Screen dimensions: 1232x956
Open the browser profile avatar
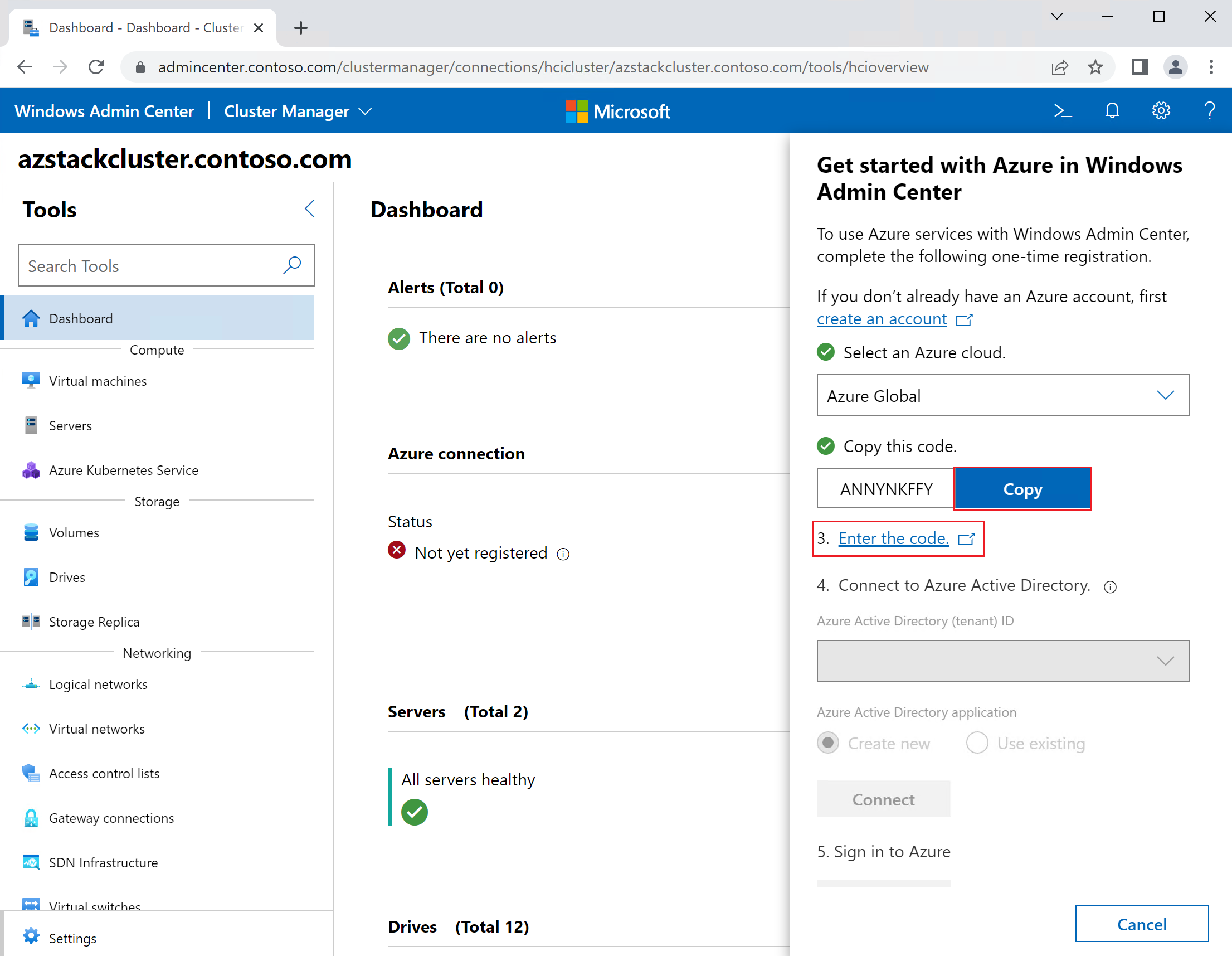coord(1176,67)
